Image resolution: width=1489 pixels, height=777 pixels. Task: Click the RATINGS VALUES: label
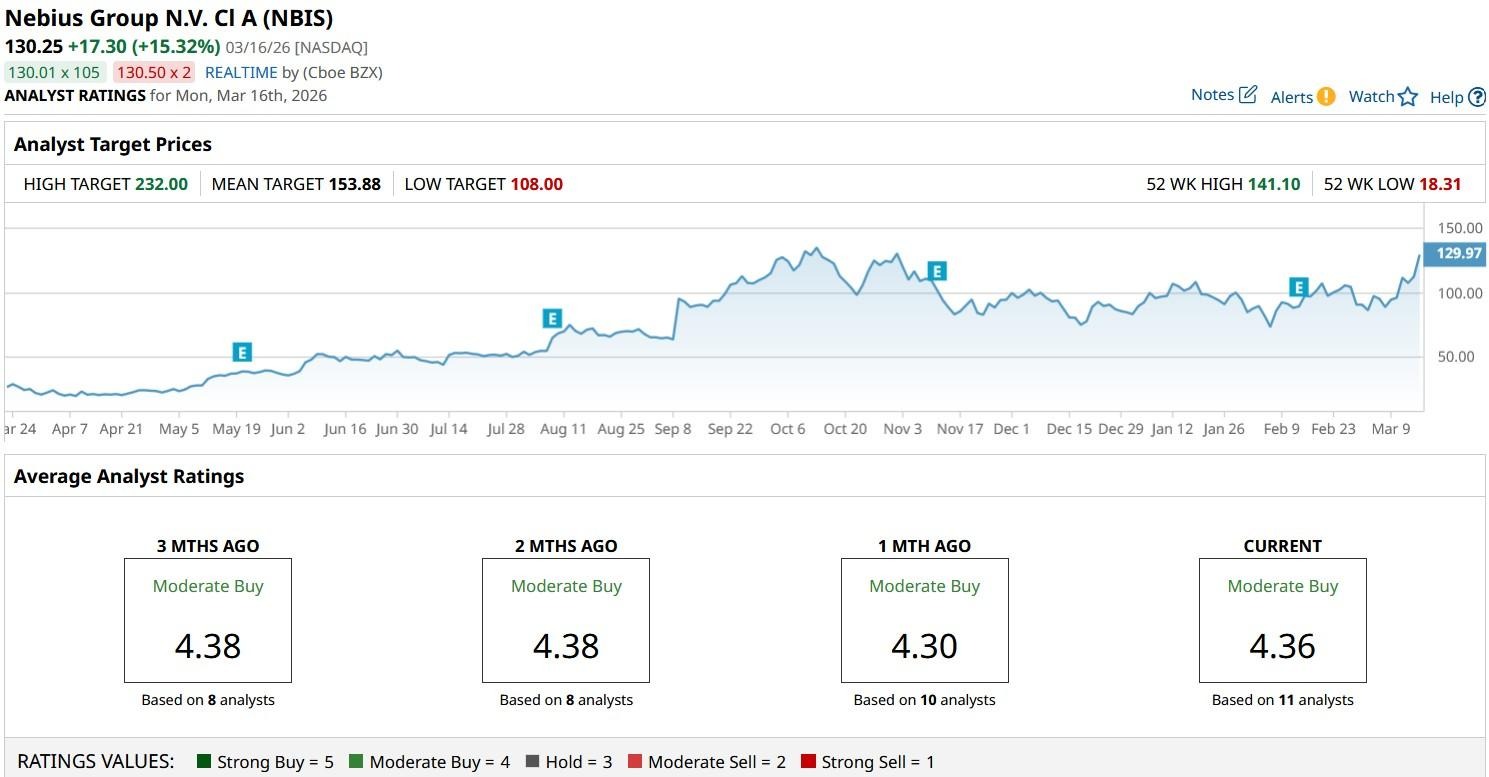click(96, 762)
